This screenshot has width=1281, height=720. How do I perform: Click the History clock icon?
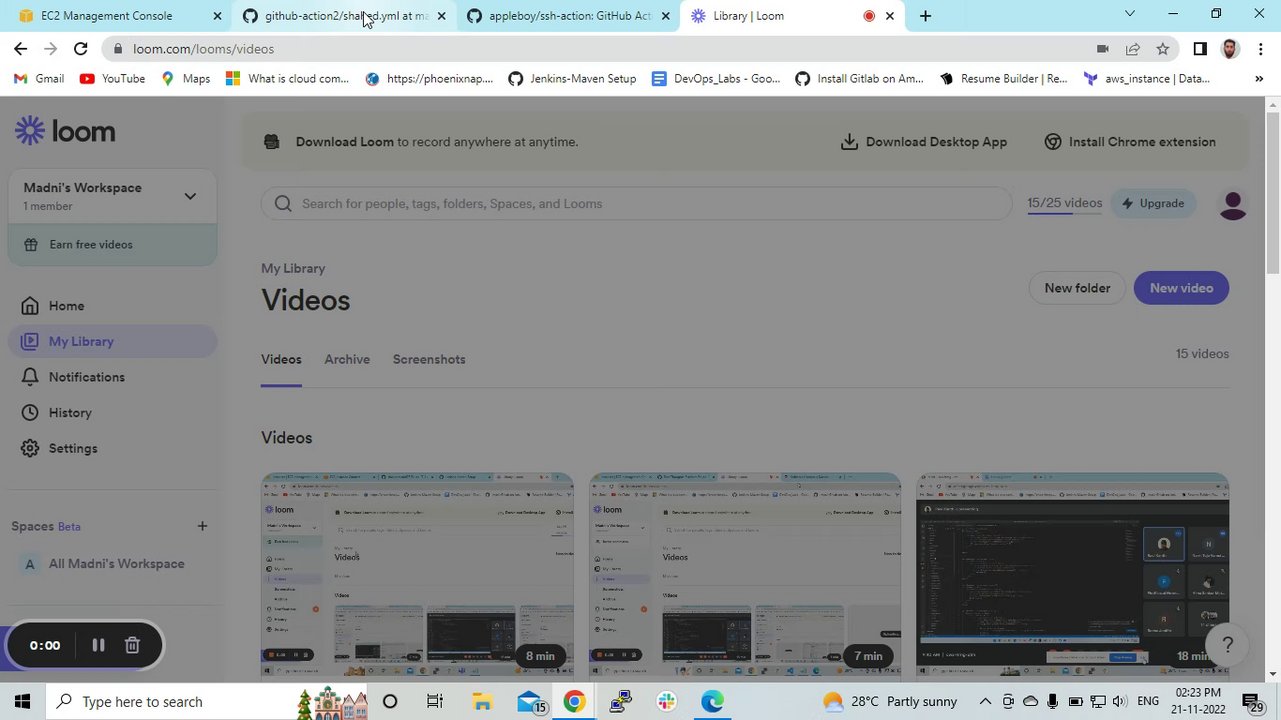[30, 413]
